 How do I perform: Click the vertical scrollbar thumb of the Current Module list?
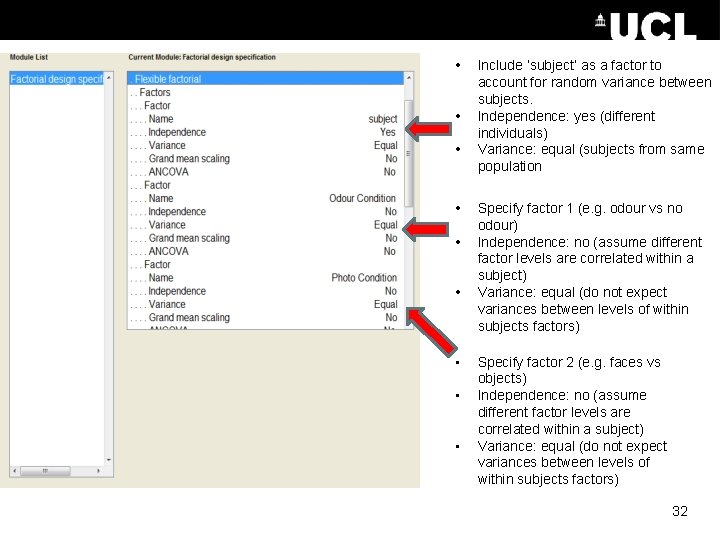(x=409, y=153)
